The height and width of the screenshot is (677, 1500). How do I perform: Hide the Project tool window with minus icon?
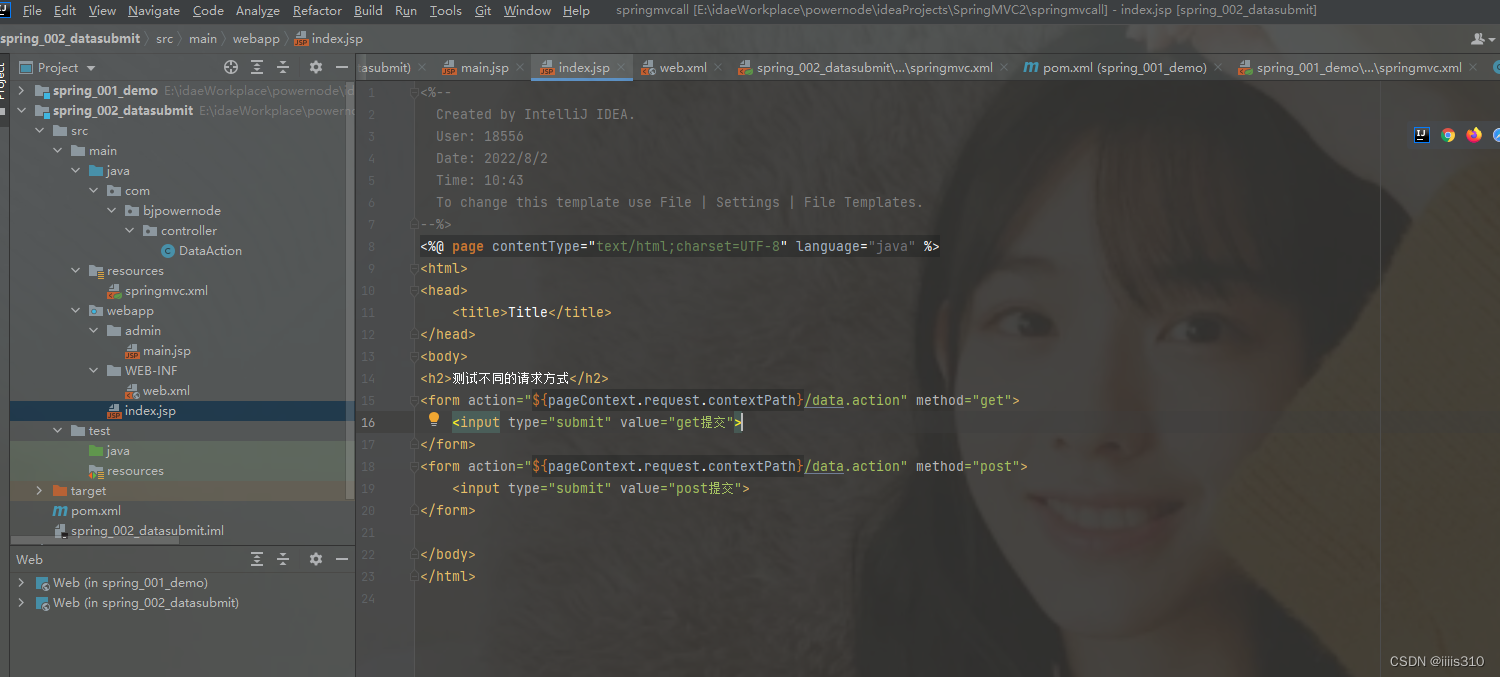click(x=342, y=67)
